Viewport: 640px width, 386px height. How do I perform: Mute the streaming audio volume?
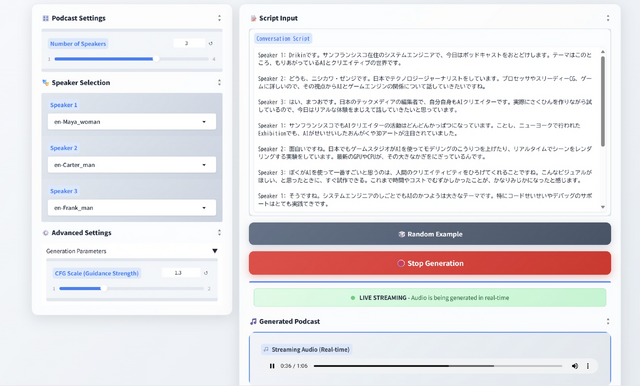575,366
